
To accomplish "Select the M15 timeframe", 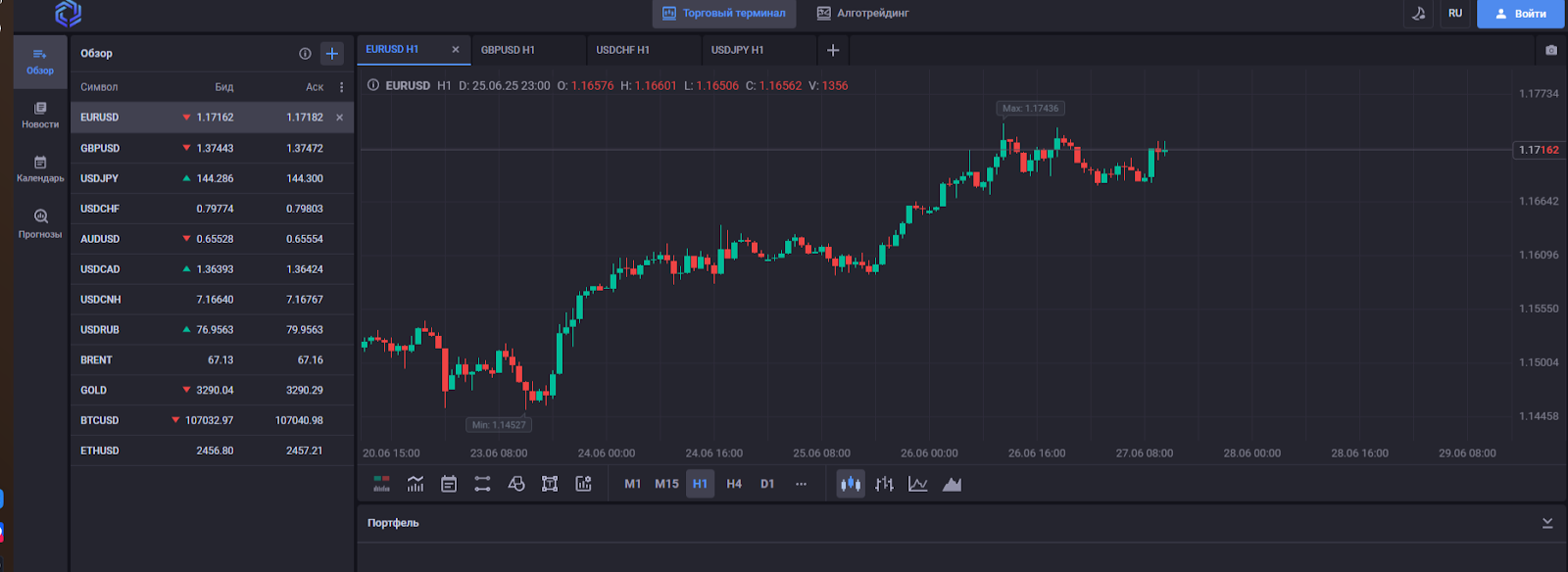I will coord(666,484).
